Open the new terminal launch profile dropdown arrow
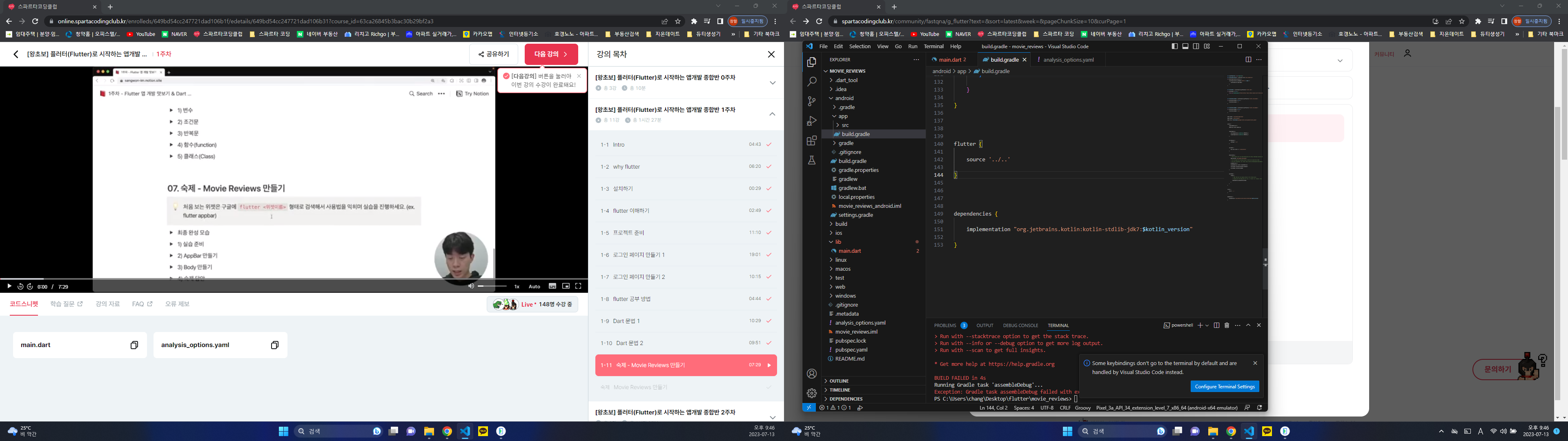The height and width of the screenshot is (441, 1568). [1207, 325]
